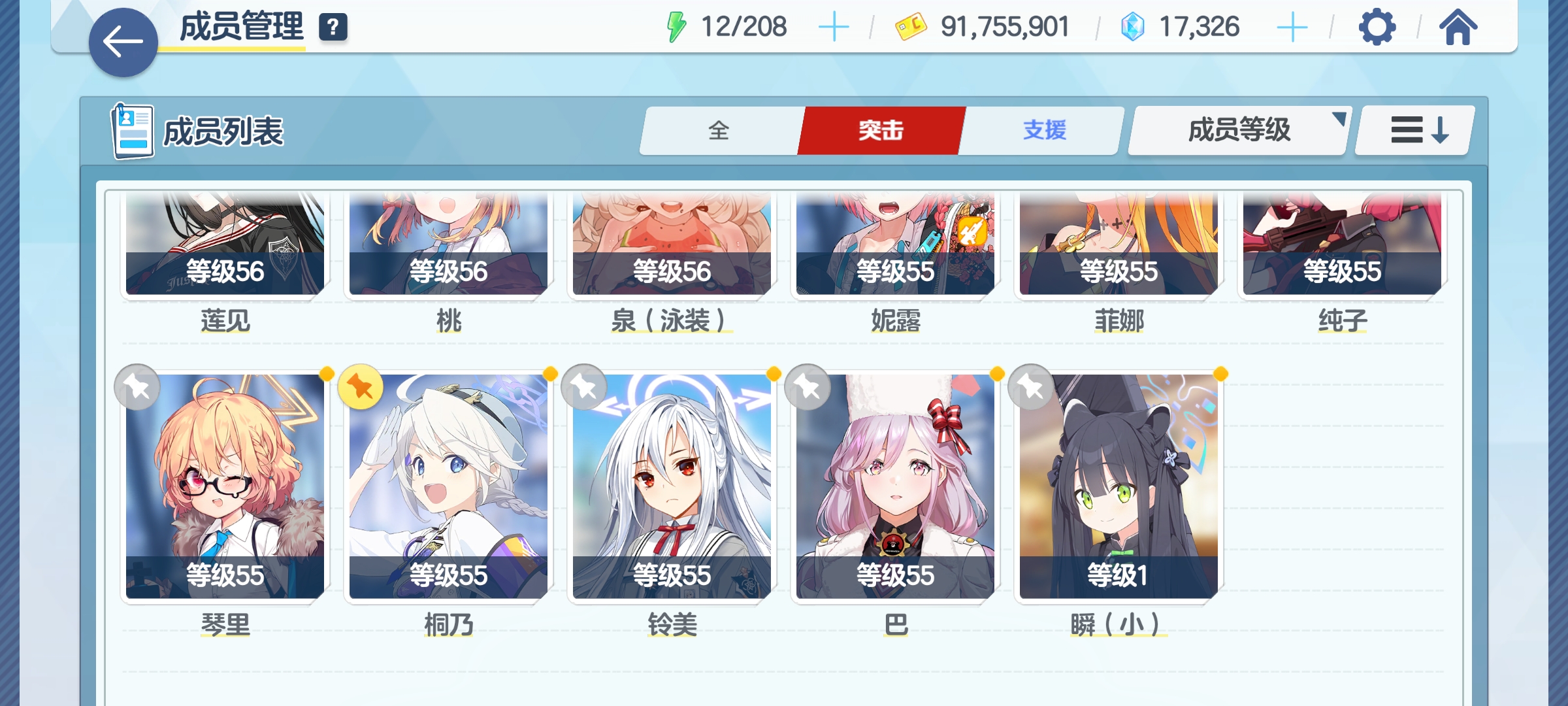Add gems with plus next to 17,326
1568x706 pixels.
(x=1292, y=27)
